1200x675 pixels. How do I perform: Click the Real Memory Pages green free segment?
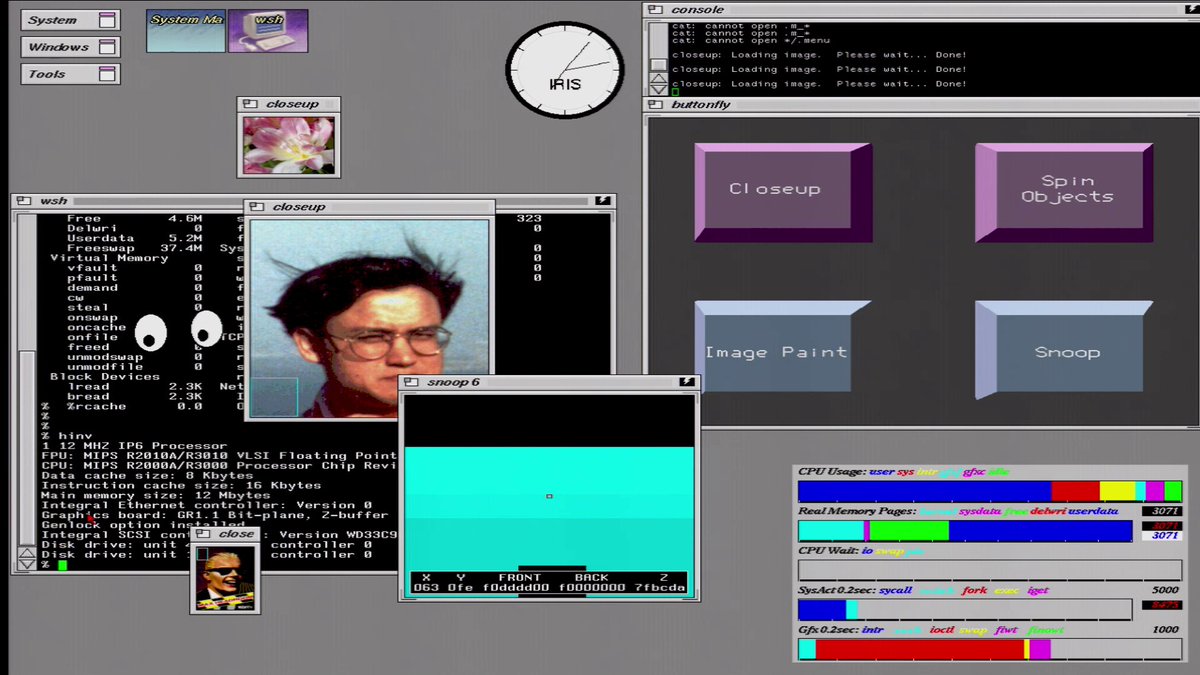coord(909,531)
